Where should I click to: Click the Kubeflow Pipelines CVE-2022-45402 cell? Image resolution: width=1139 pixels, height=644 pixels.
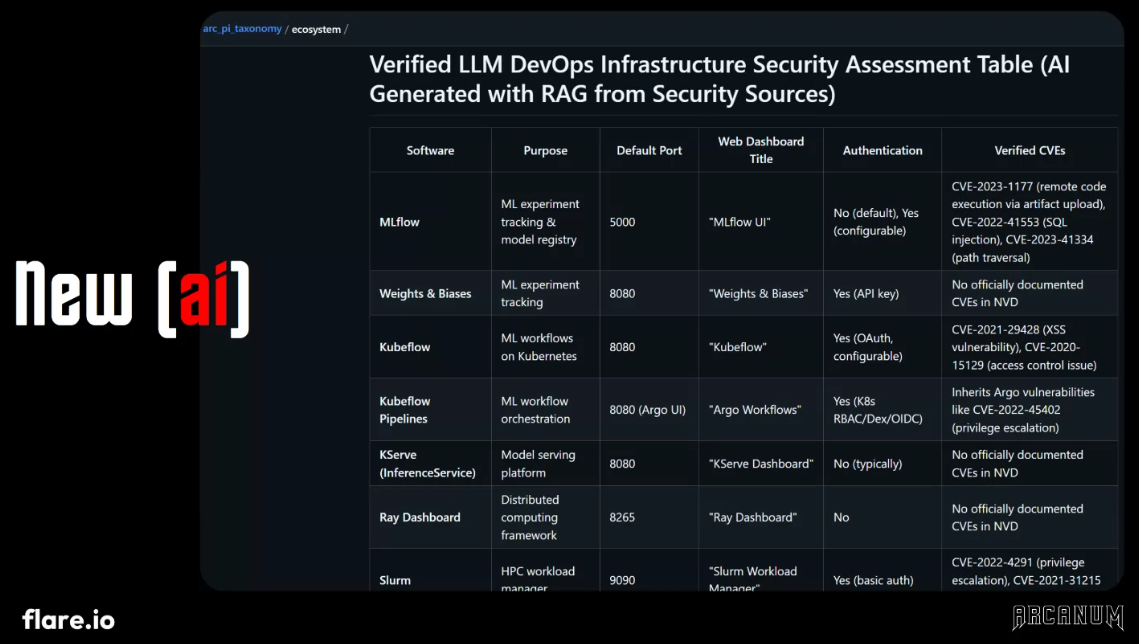click(1029, 409)
